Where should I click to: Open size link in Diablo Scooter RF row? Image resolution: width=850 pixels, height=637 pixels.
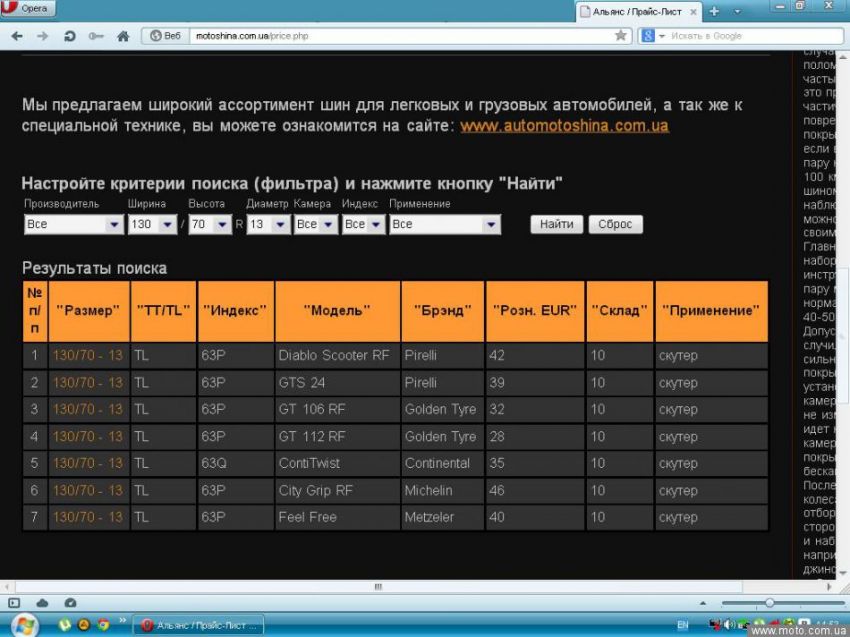(88, 356)
